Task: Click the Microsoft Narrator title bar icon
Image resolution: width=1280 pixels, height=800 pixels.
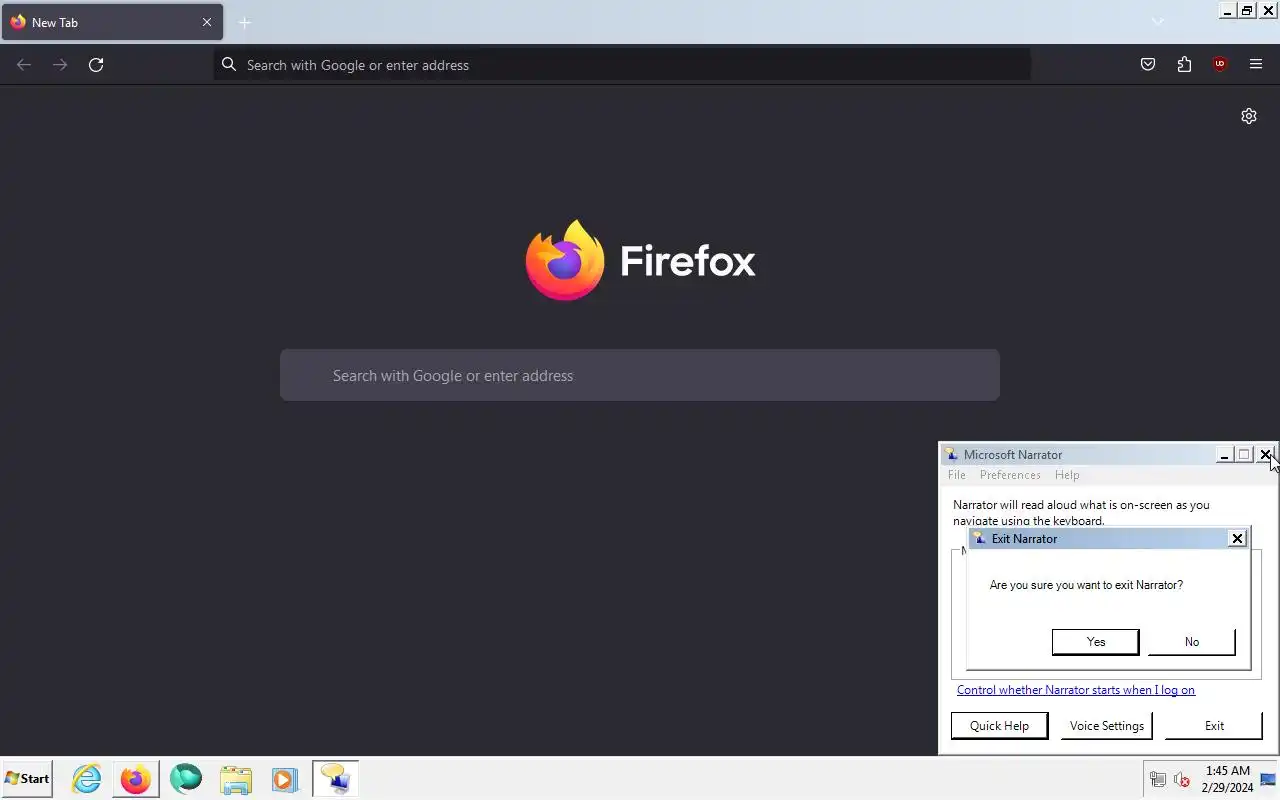Action: pos(952,455)
